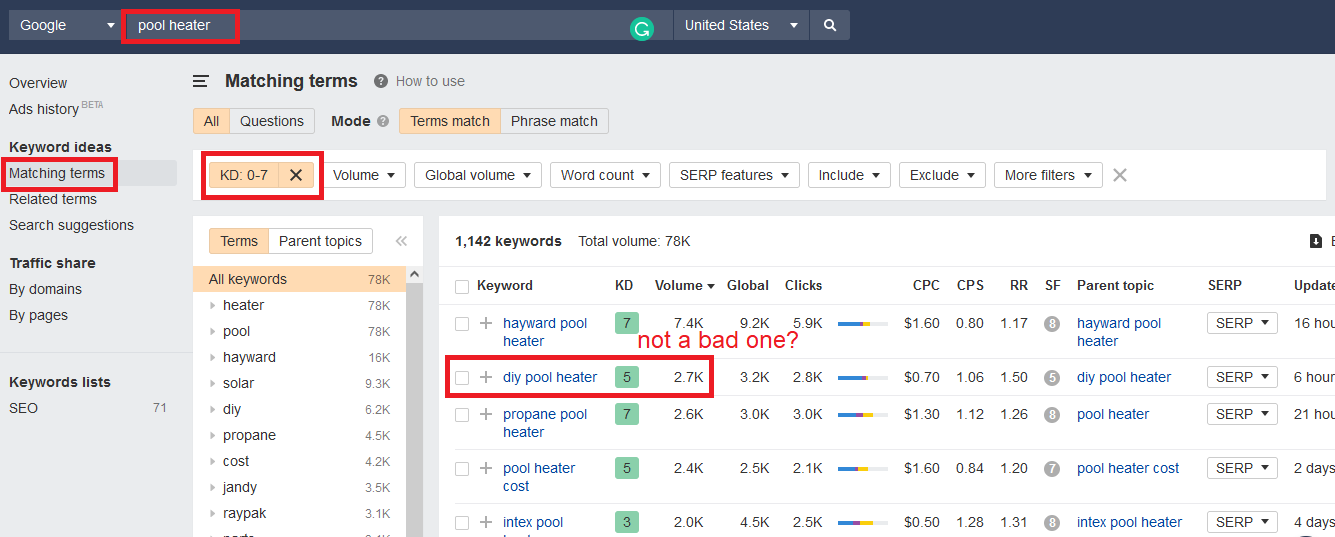This screenshot has height=537, width=1335.
Task: Open the Volume filter dropdown
Action: [x=364, y=175]
